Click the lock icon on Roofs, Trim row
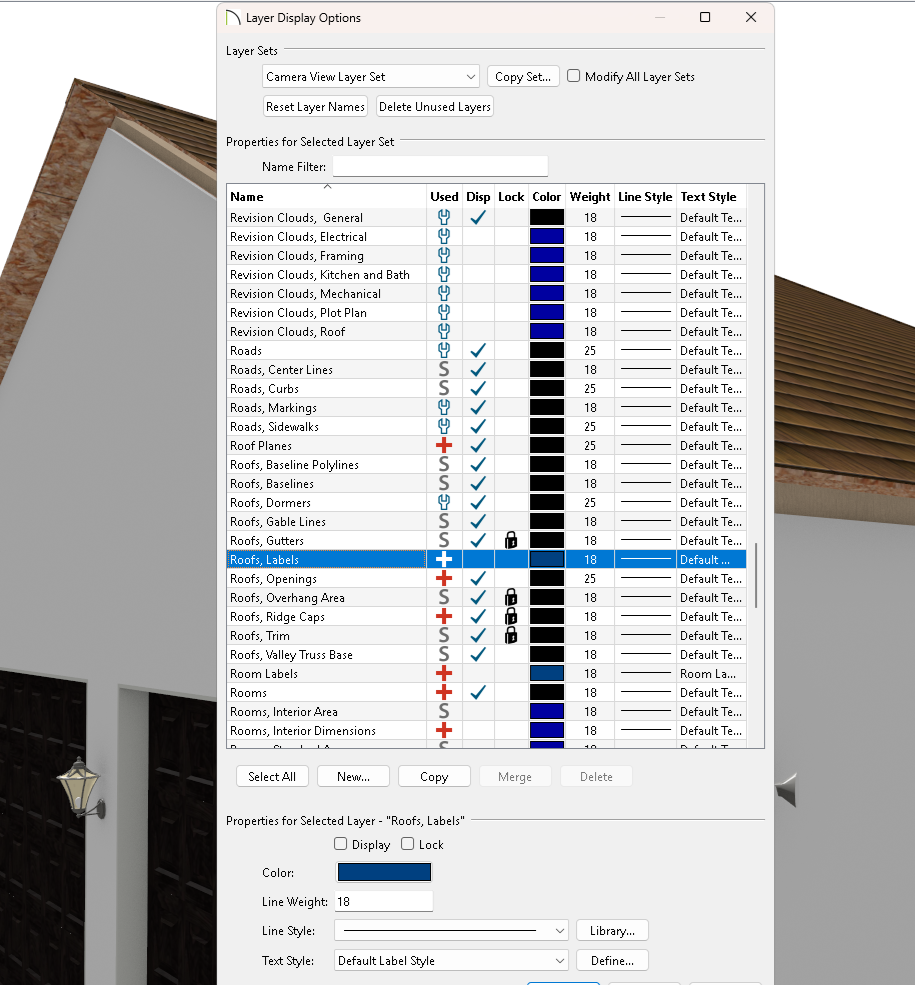915x985 pixels. tap(511, 636)
